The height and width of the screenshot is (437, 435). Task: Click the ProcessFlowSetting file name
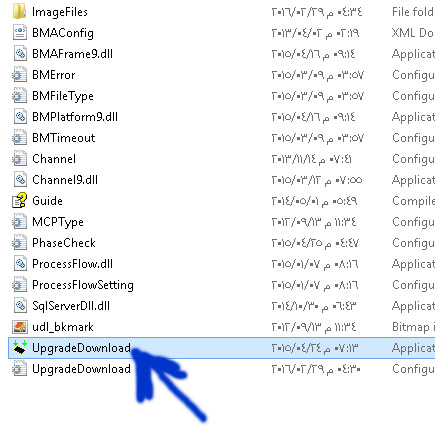point(83,285)
